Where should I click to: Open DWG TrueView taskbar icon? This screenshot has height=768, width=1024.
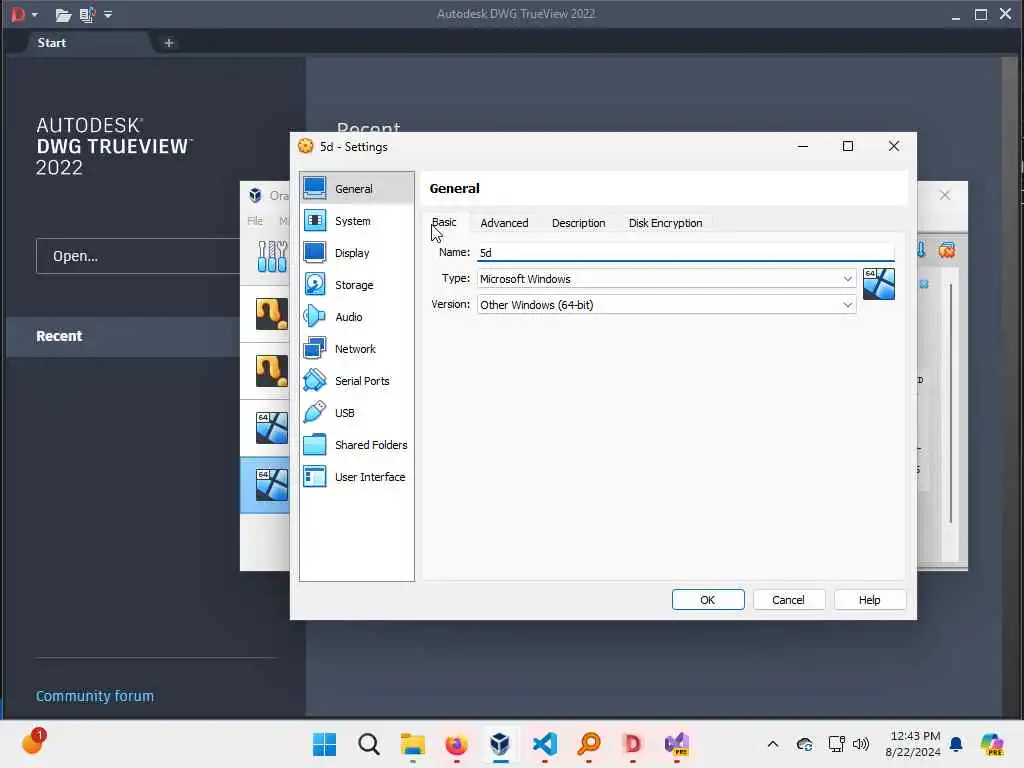[632, 744]
